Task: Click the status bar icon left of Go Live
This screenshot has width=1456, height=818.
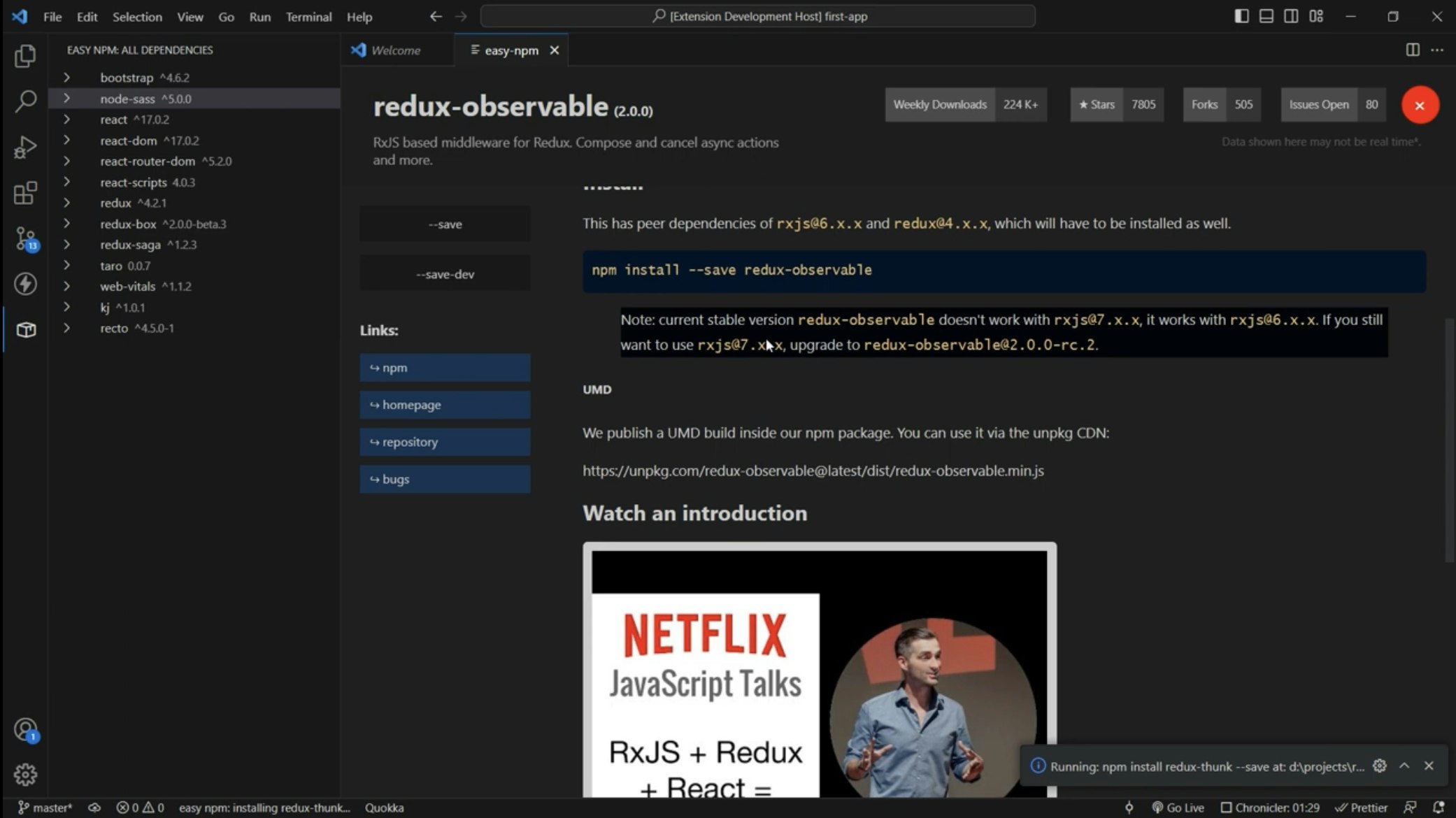Action: coord(1129,808)
